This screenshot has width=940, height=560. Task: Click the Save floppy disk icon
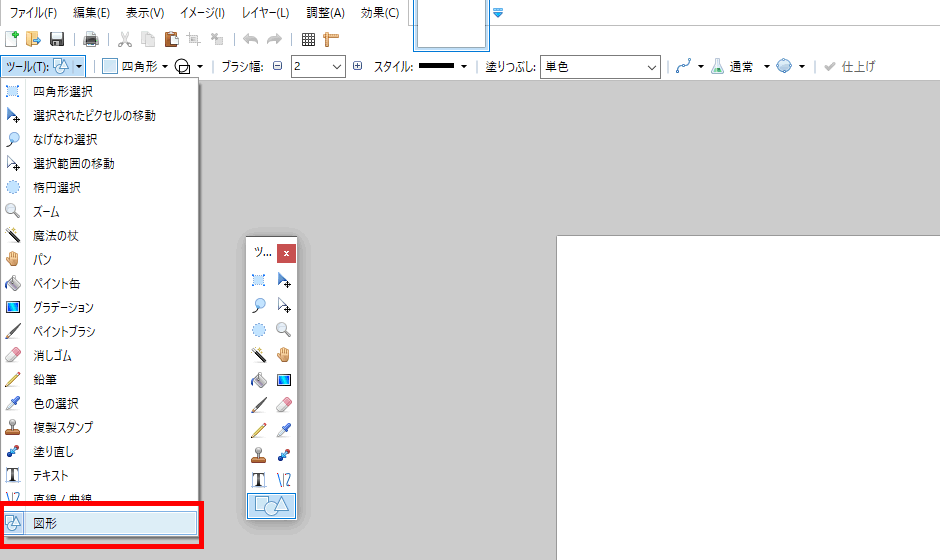tap(57, 40)
